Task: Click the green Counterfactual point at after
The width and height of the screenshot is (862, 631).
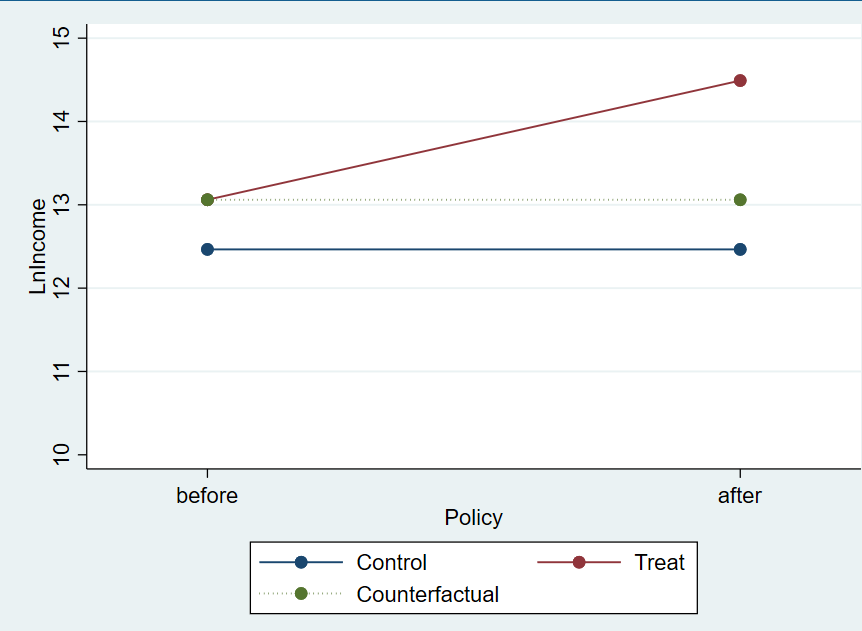Action: (740, 200)
